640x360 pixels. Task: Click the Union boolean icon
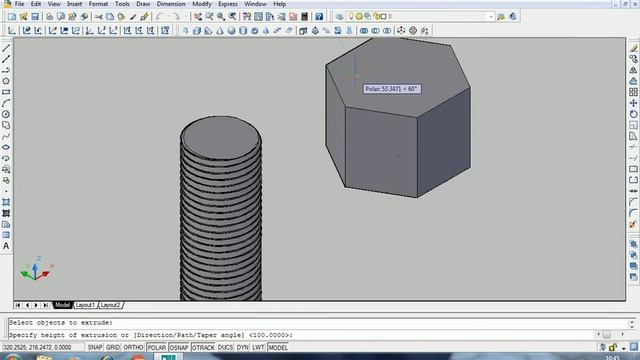(364, 31)
